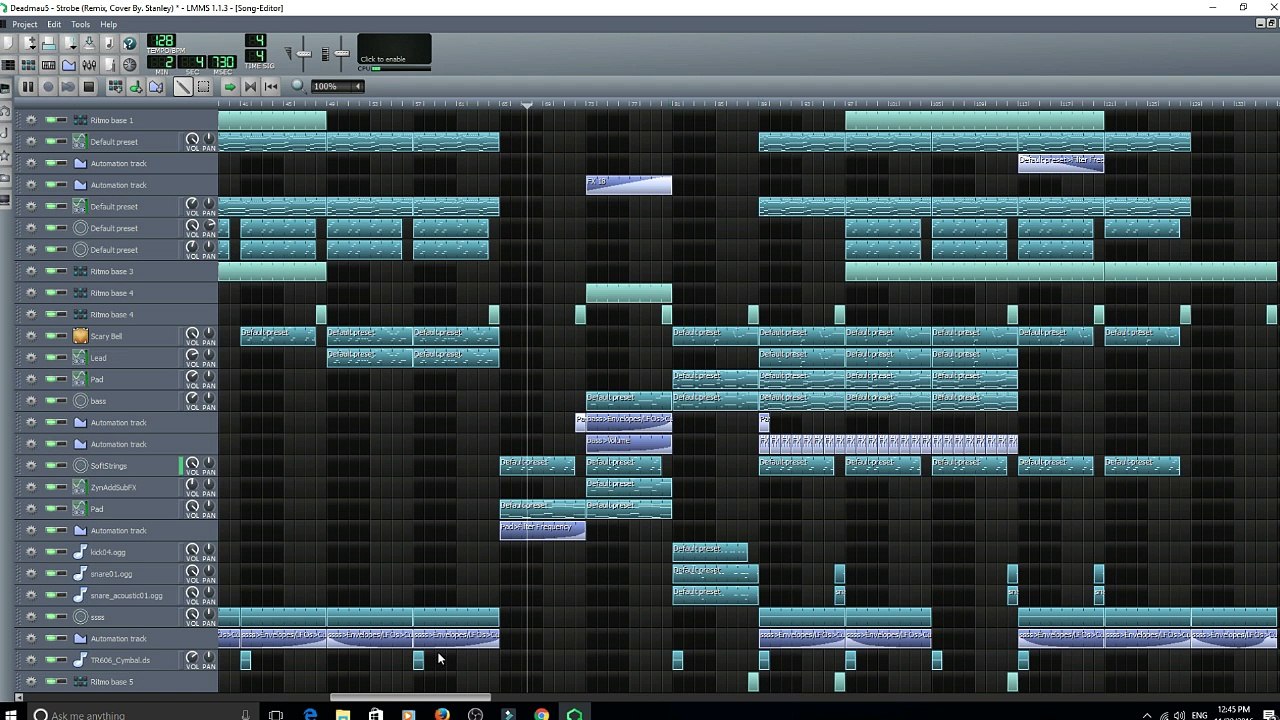Viewport: 1280px width, 720px height.
Task: Open the What's This help icon
Action: point(130,43)
